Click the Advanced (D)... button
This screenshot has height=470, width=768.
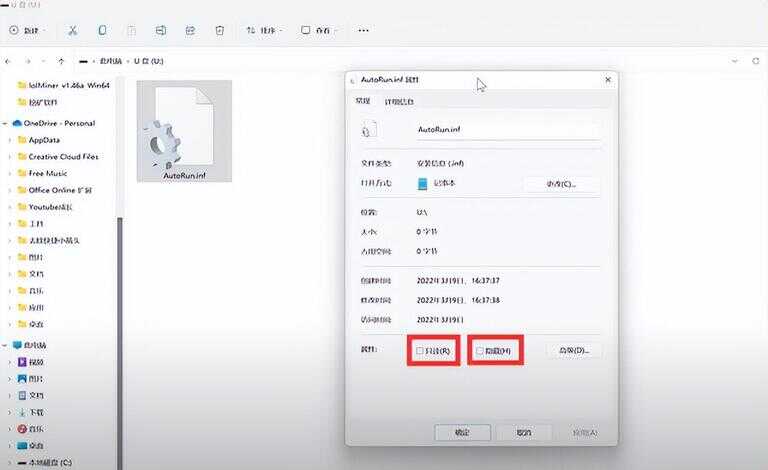(573, 350)
